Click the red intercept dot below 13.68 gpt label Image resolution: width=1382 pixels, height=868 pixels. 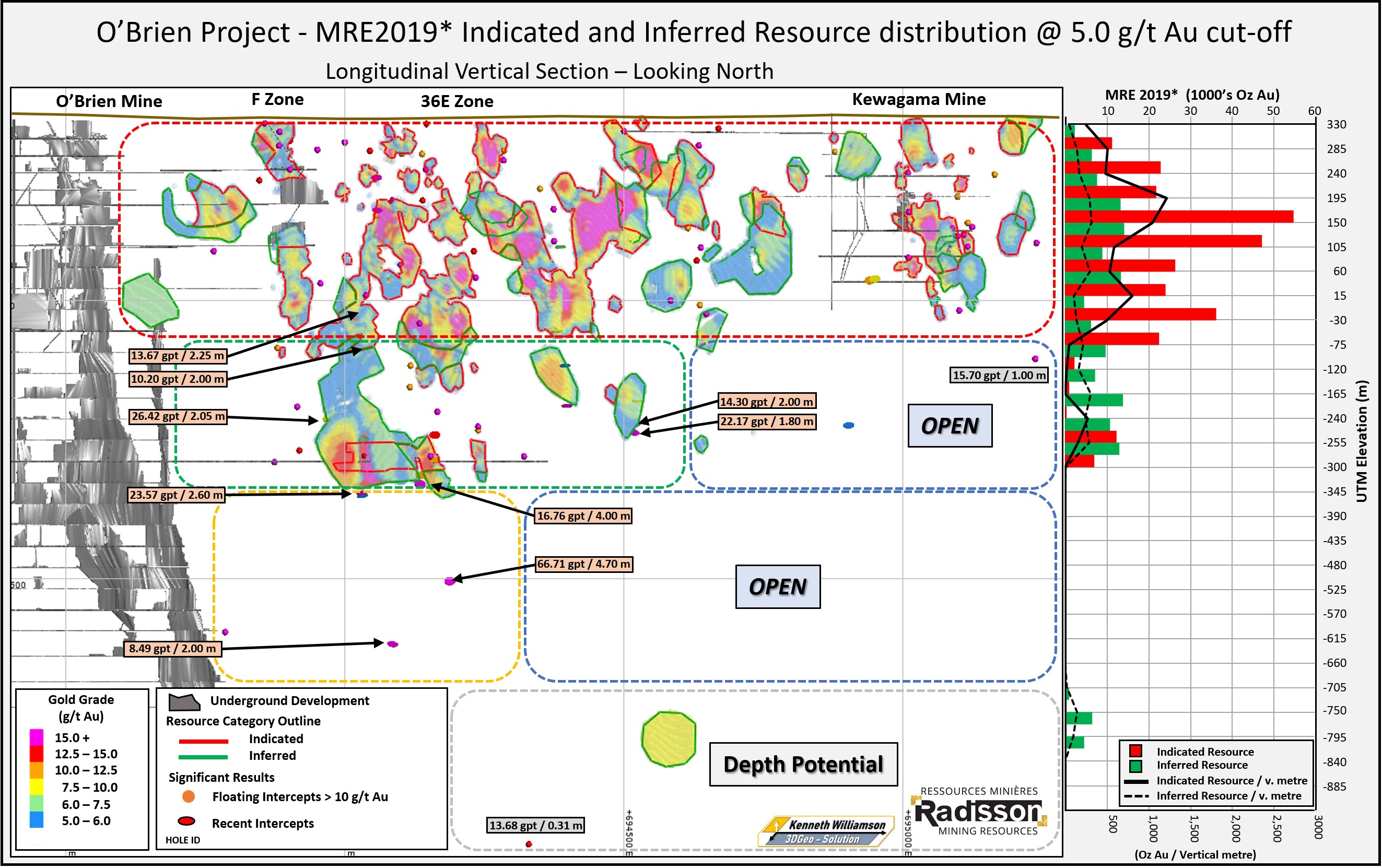(x=529, y=844)
